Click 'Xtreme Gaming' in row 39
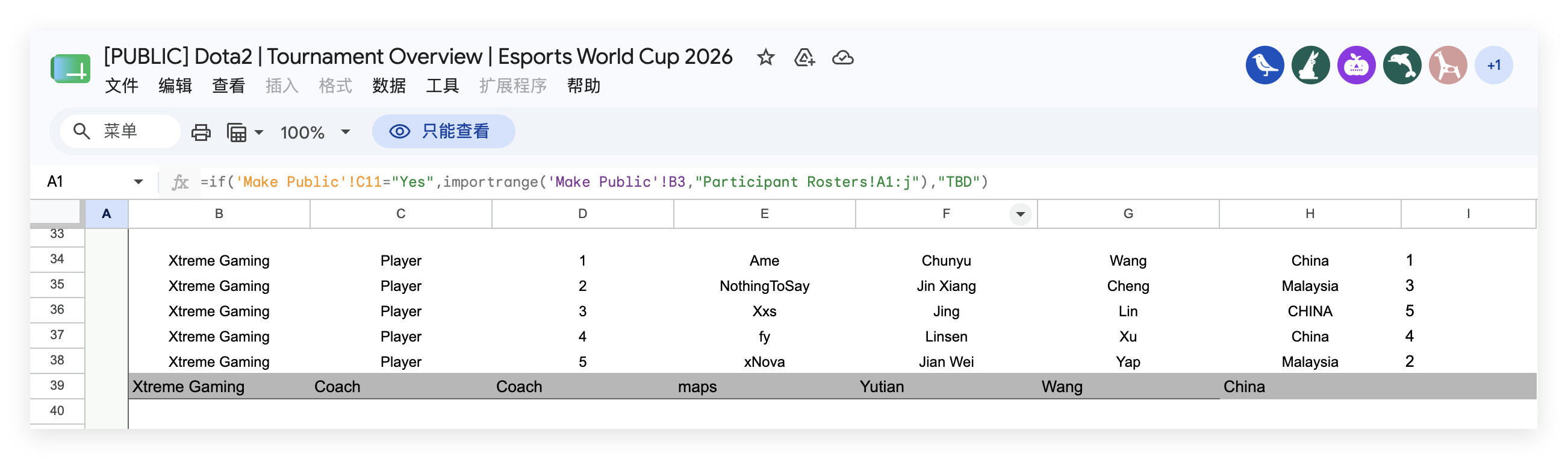The image size is (1568, 459). pyautogui.click(x=219, y=387)
